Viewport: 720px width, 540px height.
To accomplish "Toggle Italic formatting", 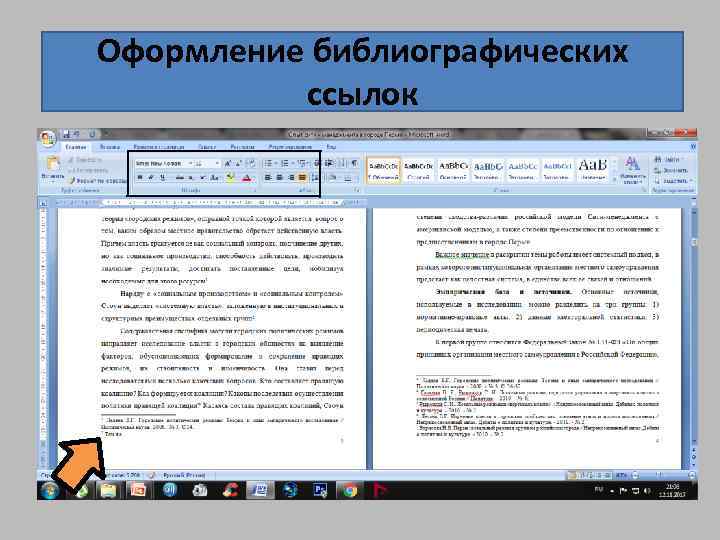I will (x=151, y=177).
